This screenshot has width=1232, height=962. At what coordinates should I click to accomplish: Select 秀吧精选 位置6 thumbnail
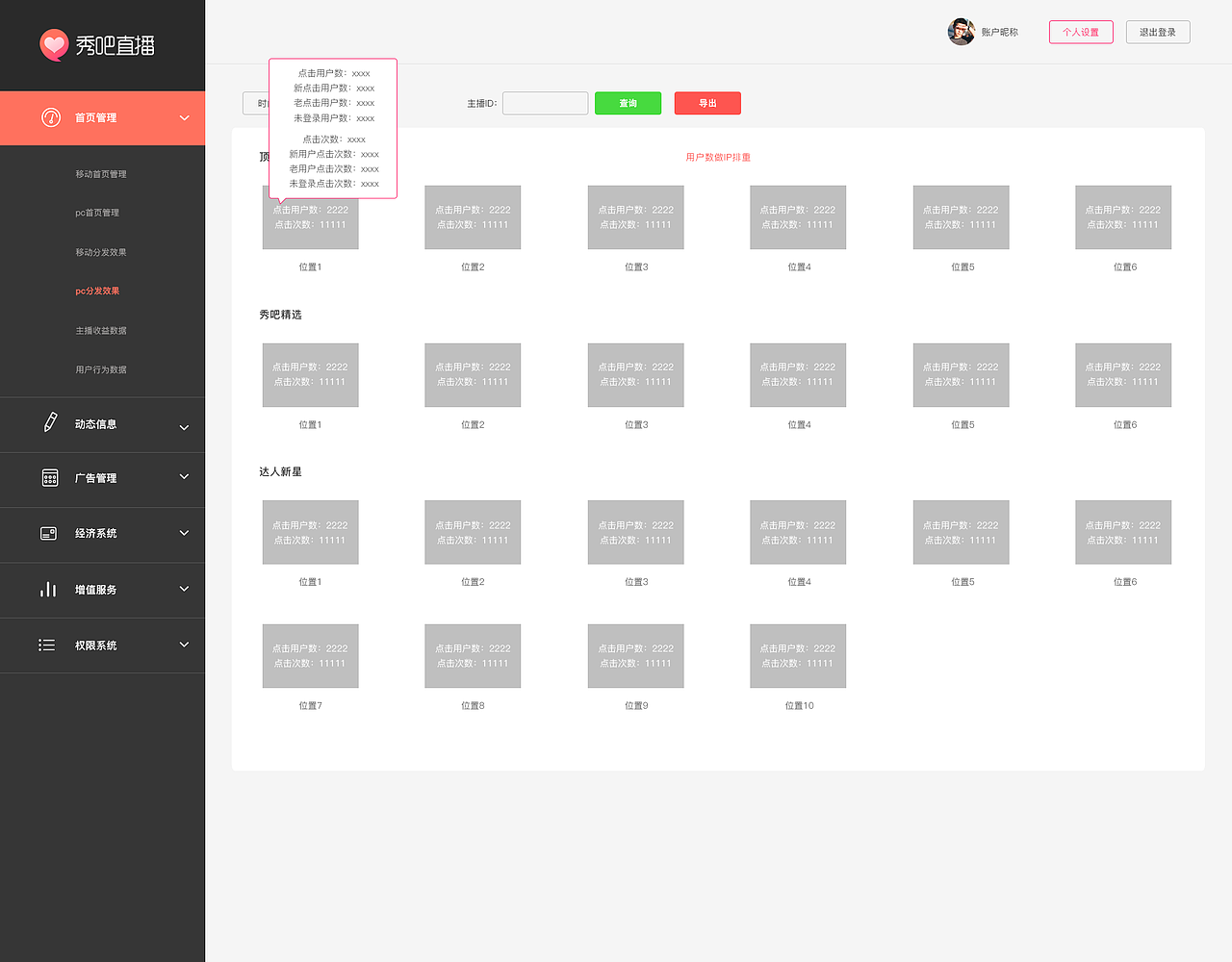(x=1123, y=375)
